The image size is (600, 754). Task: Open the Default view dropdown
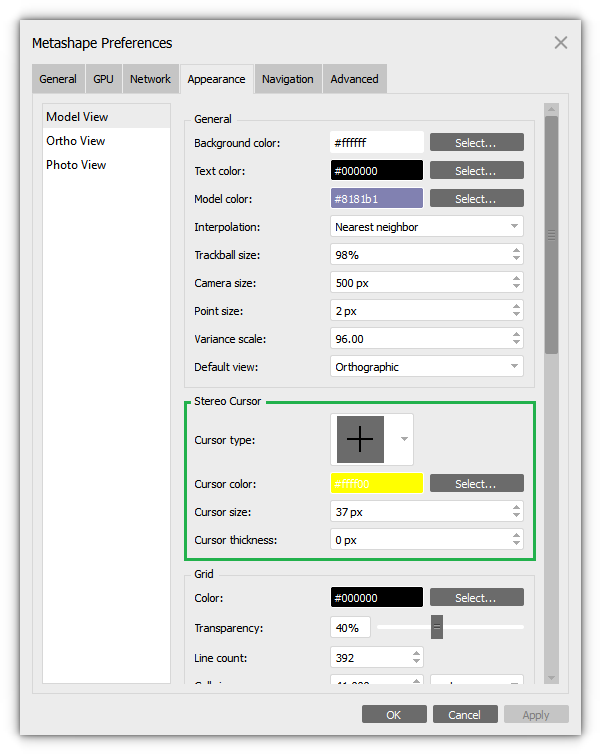tap(427, 367)
